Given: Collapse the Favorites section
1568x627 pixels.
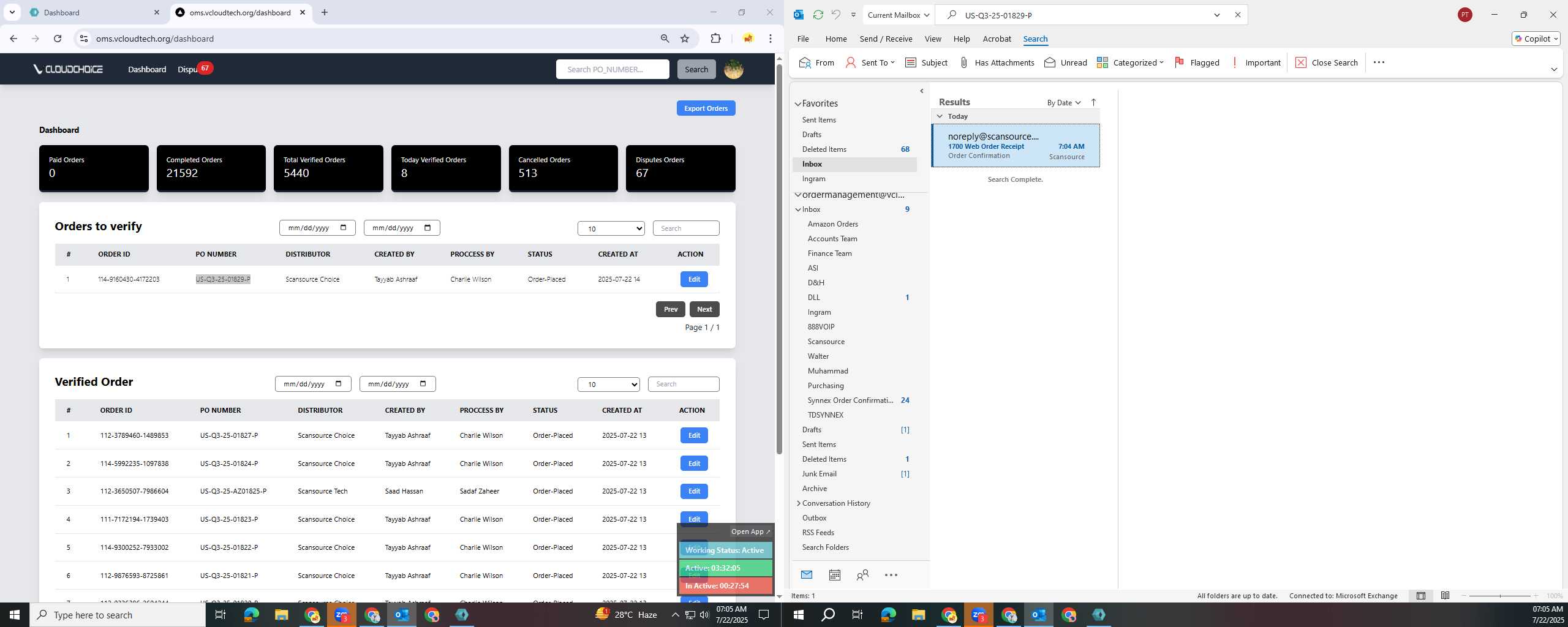Looking at the screenshot, I should point(798,104).
